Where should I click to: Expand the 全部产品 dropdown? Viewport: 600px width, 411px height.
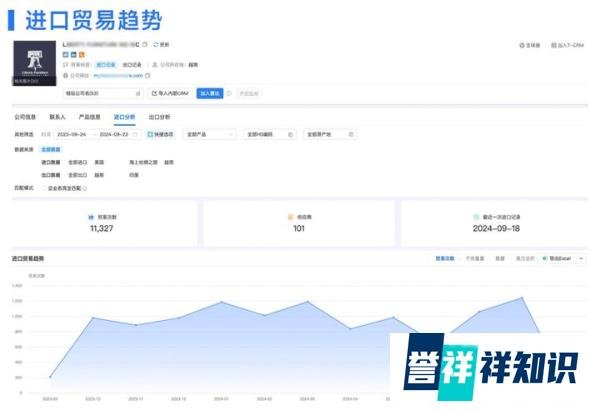[210, 134]
